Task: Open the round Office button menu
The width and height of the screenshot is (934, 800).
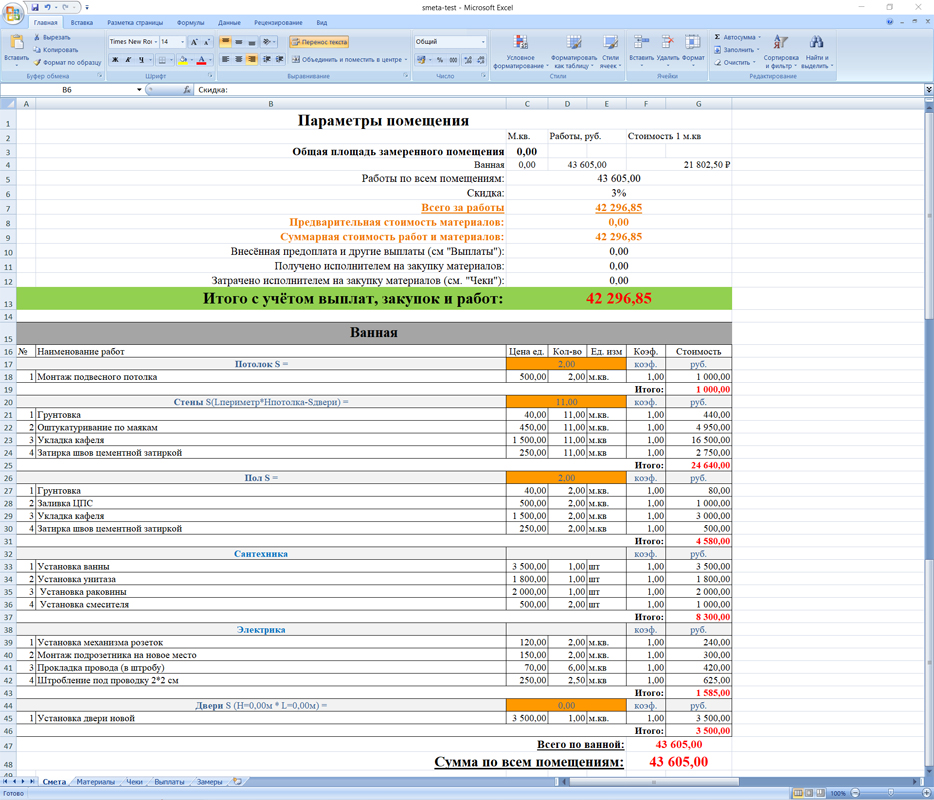Action: pyautogui.click(x=13, y=13)
